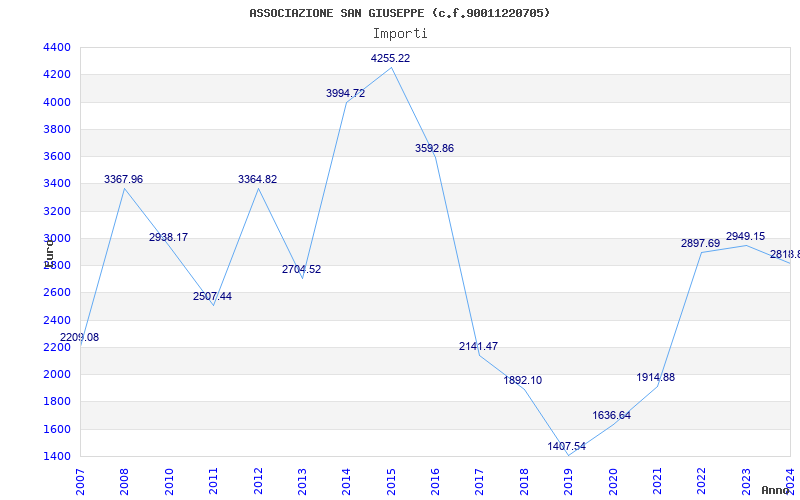
Task: Select the 2938.17 data label
Action: click(168, 238)
